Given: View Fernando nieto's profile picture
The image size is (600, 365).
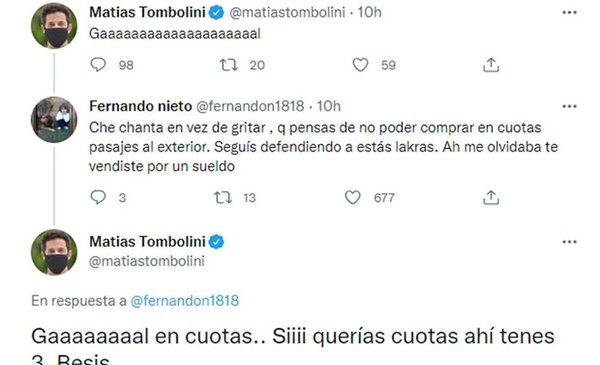Looking at the screenshot, I should pyautogui.click(x=54, y=120).
